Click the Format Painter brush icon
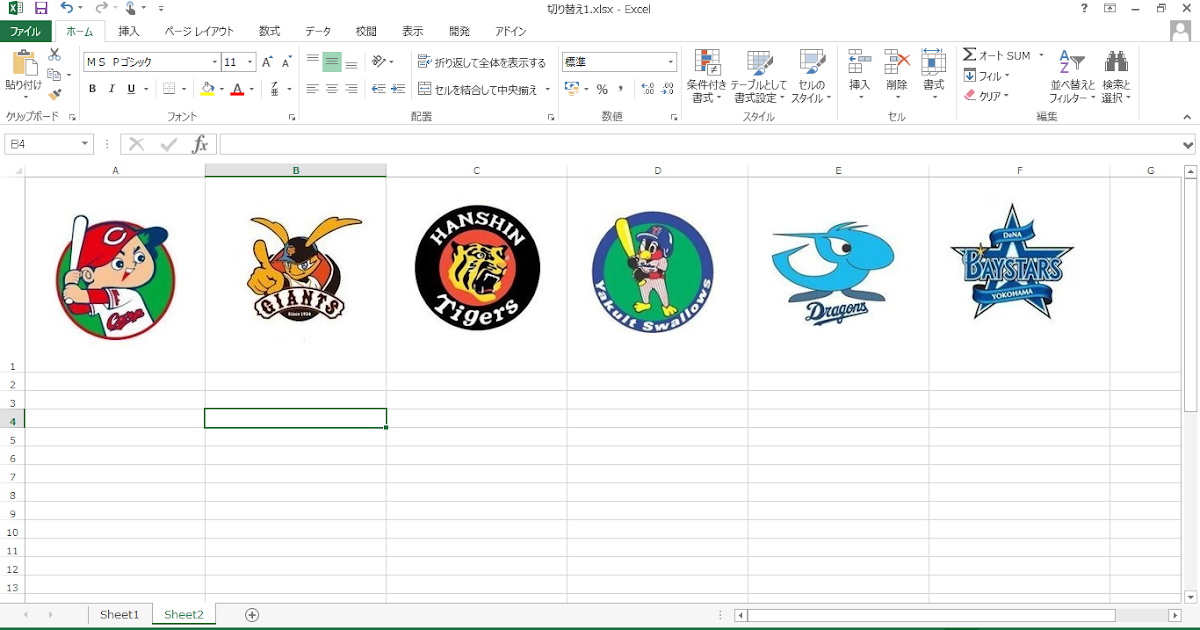This screenshot has height=630, width=1200. click(55, 94)
